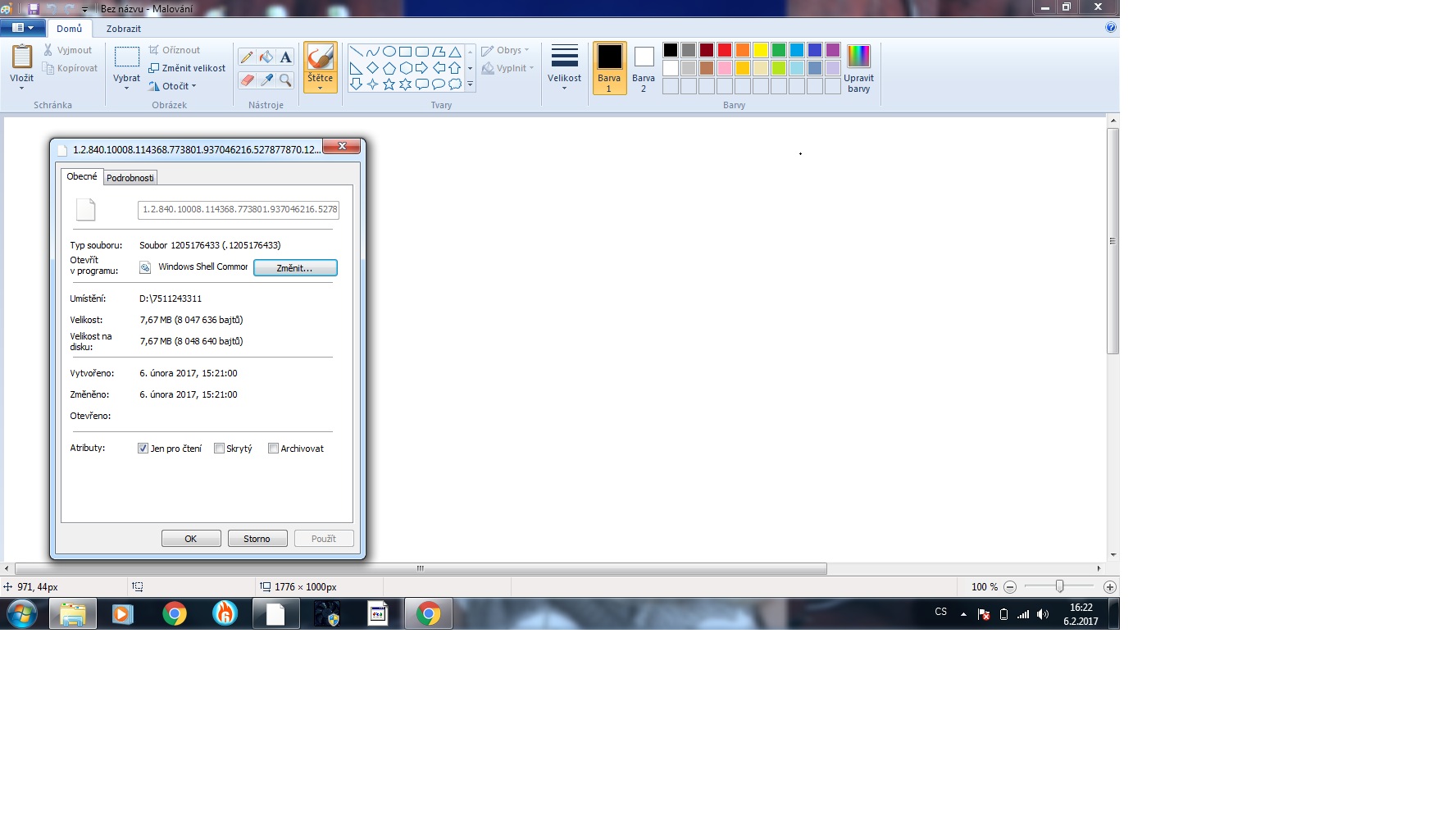Screen dimensions: 1456x820
Task: Select Barva 2 background color
Action: point(644,68)
